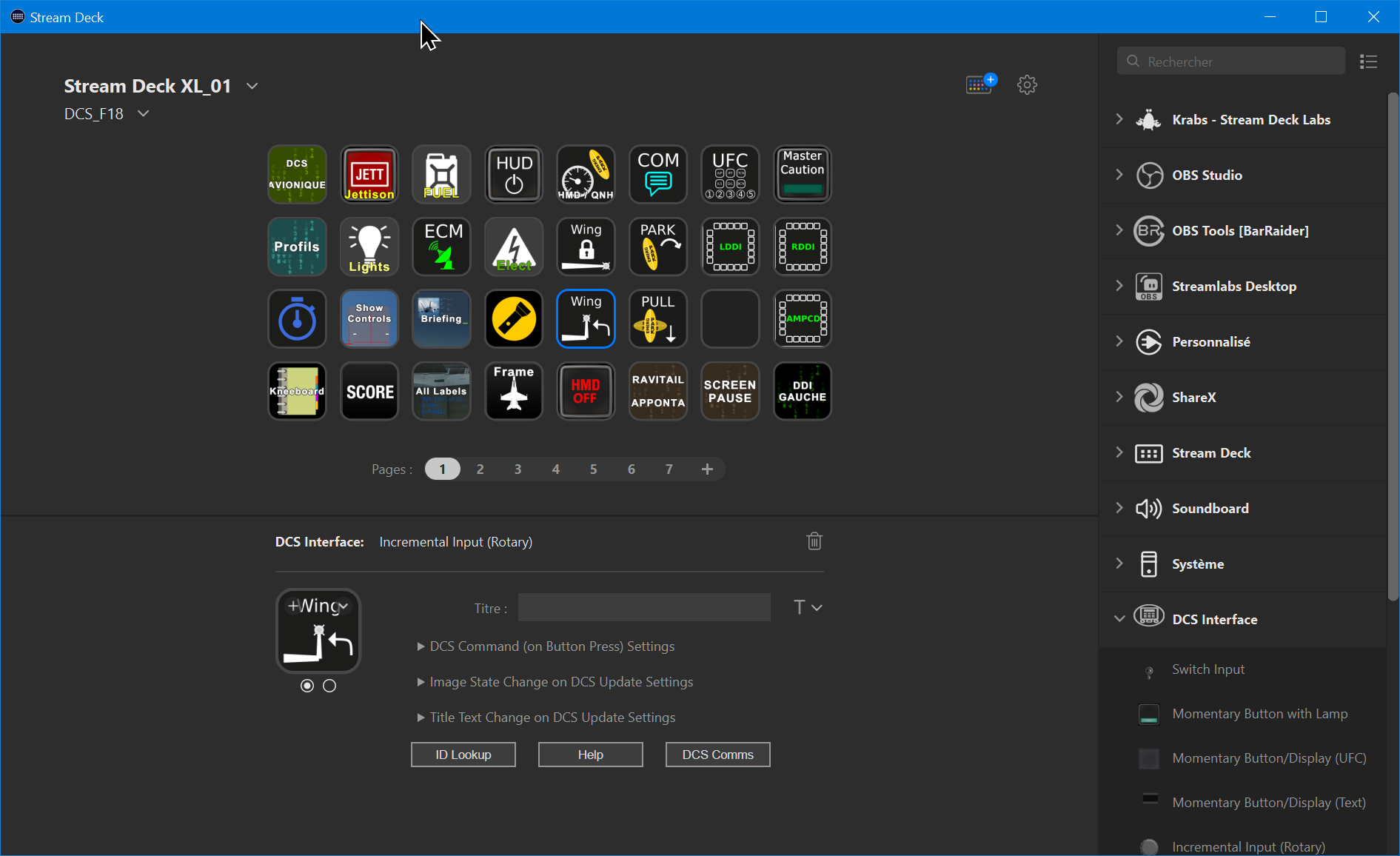Select the second image state radio button
This screenshot has width=1400, height=856.
[x=330, y=686]
